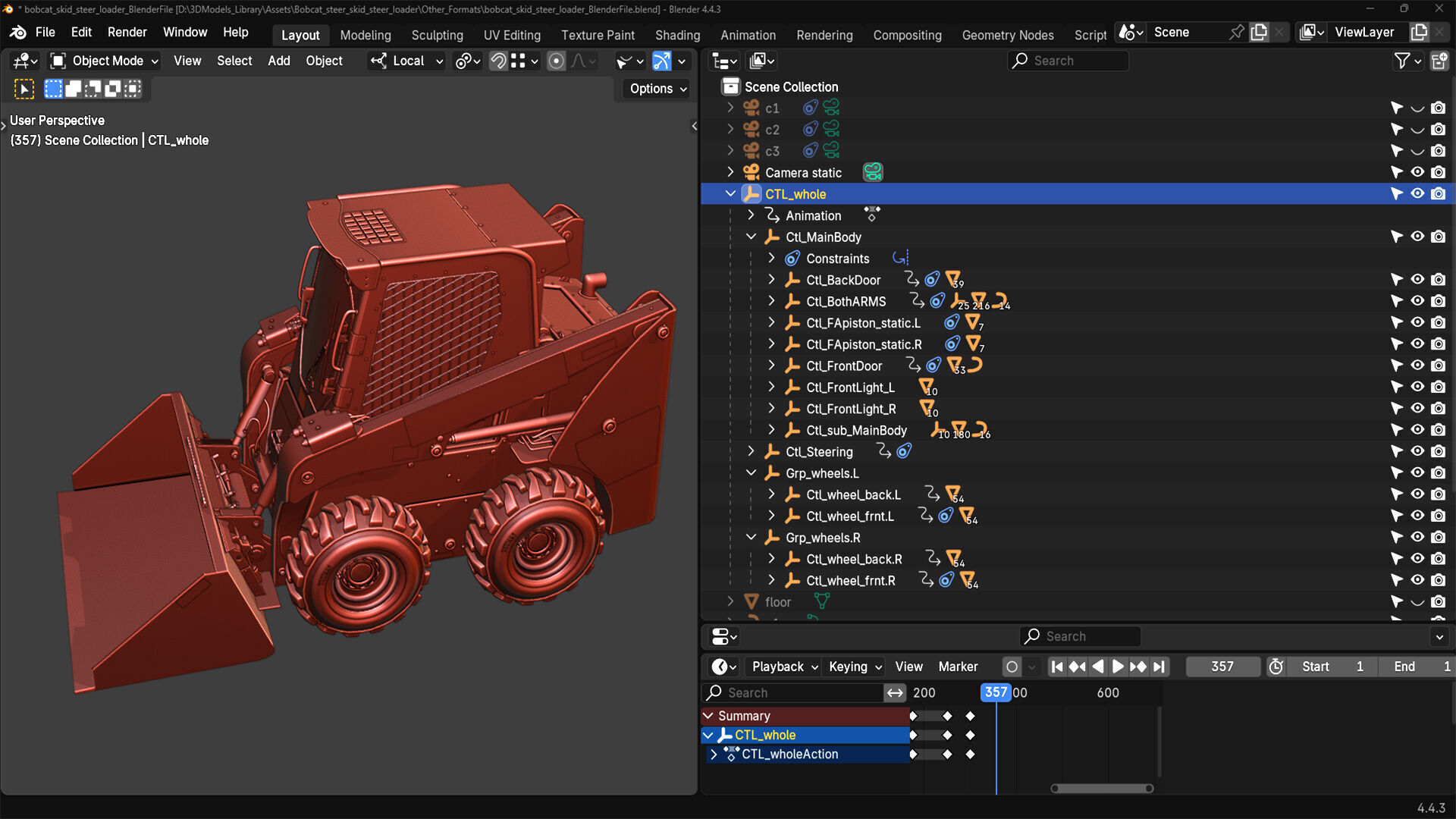Open the viewport Options dropdown
1456x819 pixels.
[x=657, y=89]
